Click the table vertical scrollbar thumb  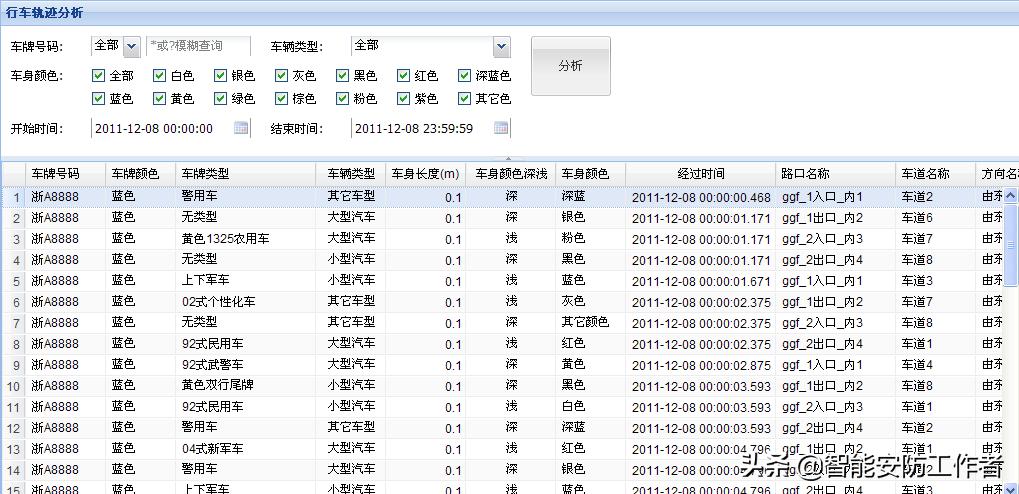pos(1011,244)
